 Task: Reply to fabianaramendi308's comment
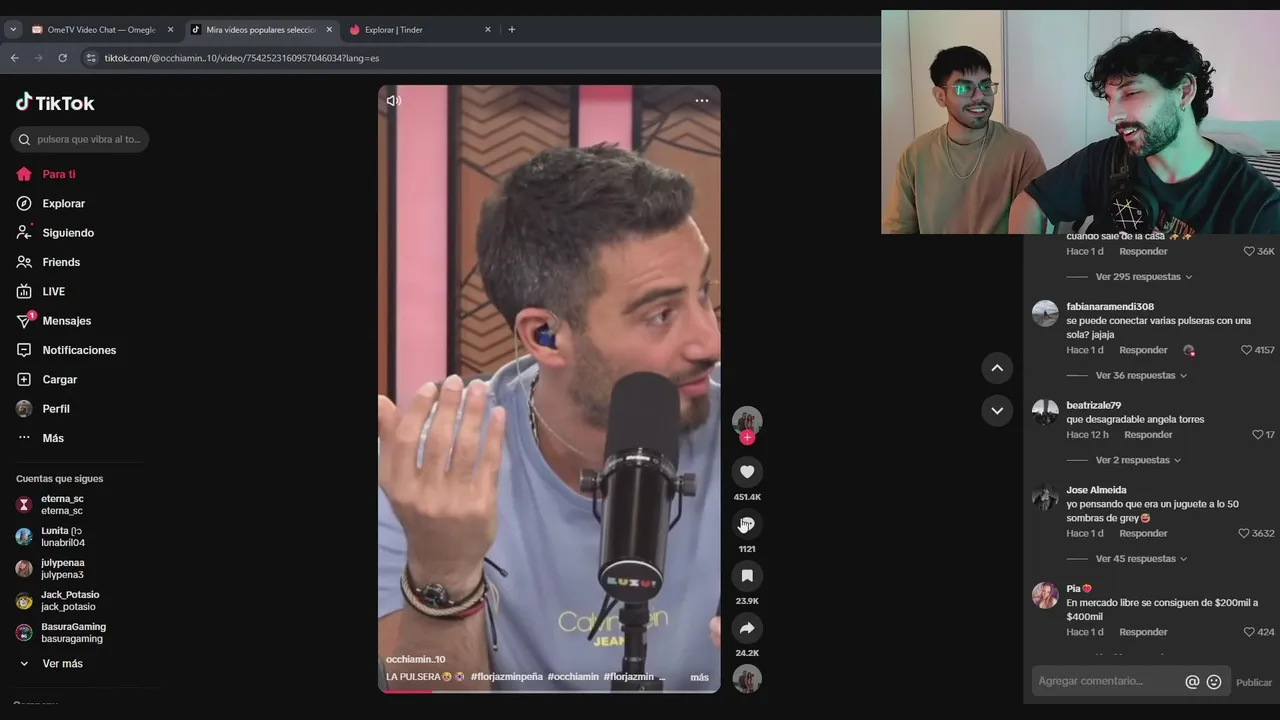point(1143,350)
